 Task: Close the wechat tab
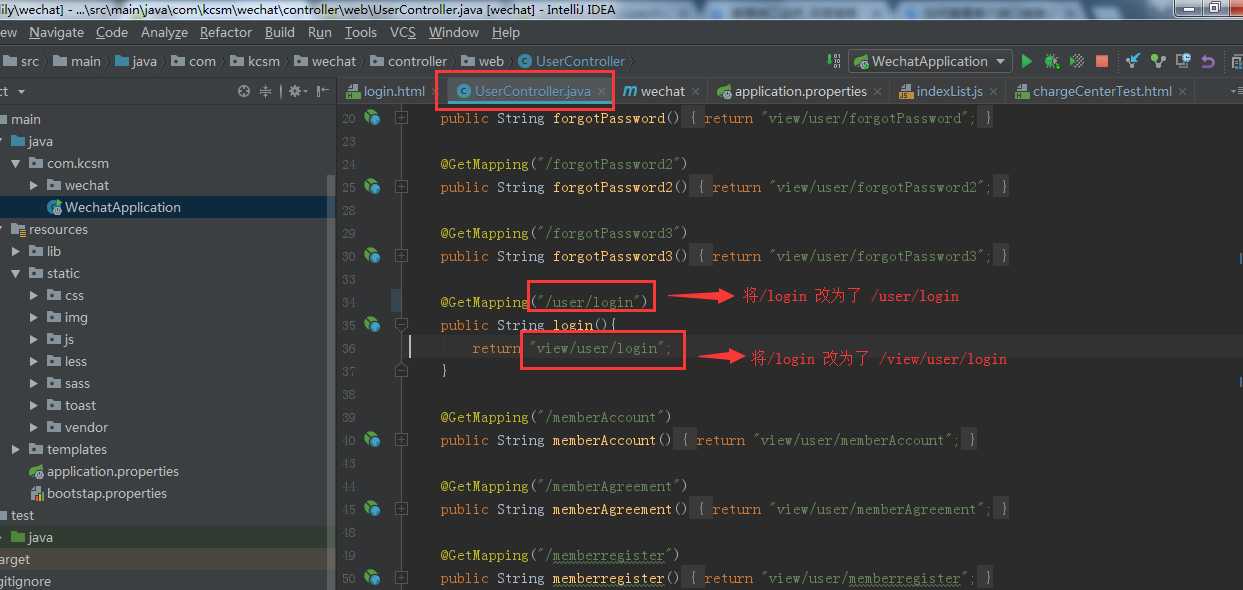pos(696,92)
